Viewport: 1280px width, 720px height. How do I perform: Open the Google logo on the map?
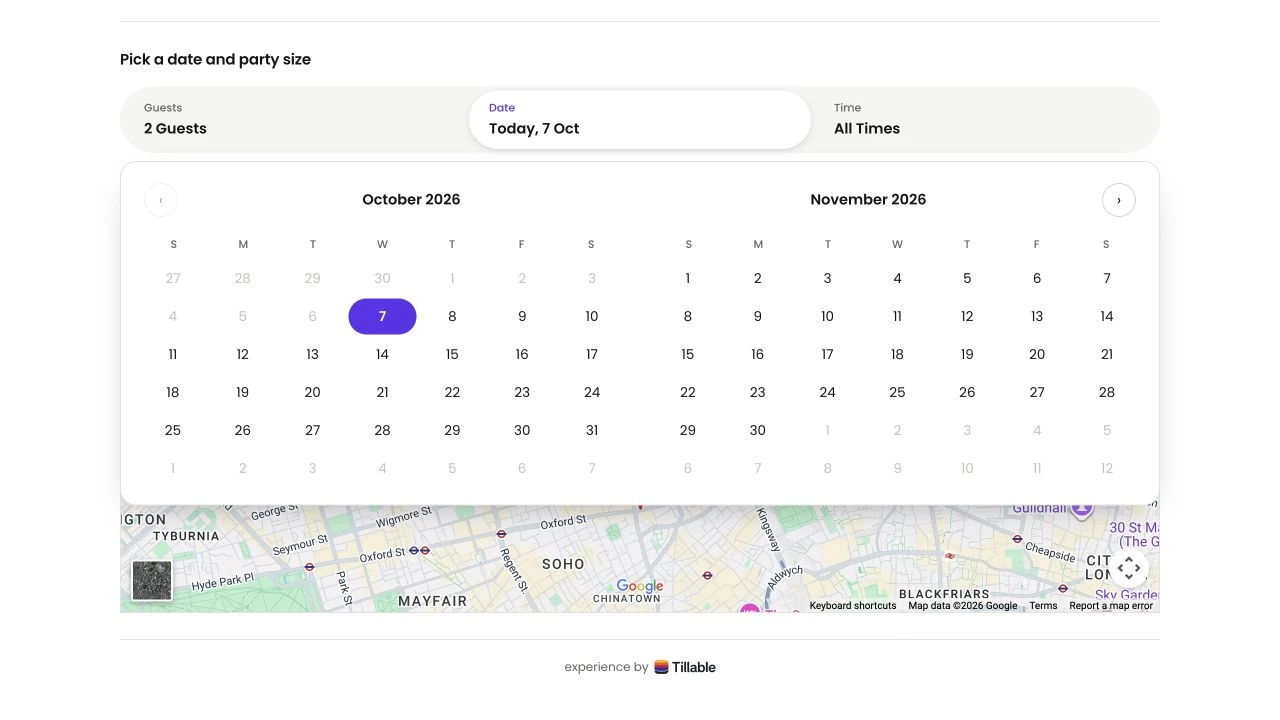pyautogui.click(x=640, y=586)
